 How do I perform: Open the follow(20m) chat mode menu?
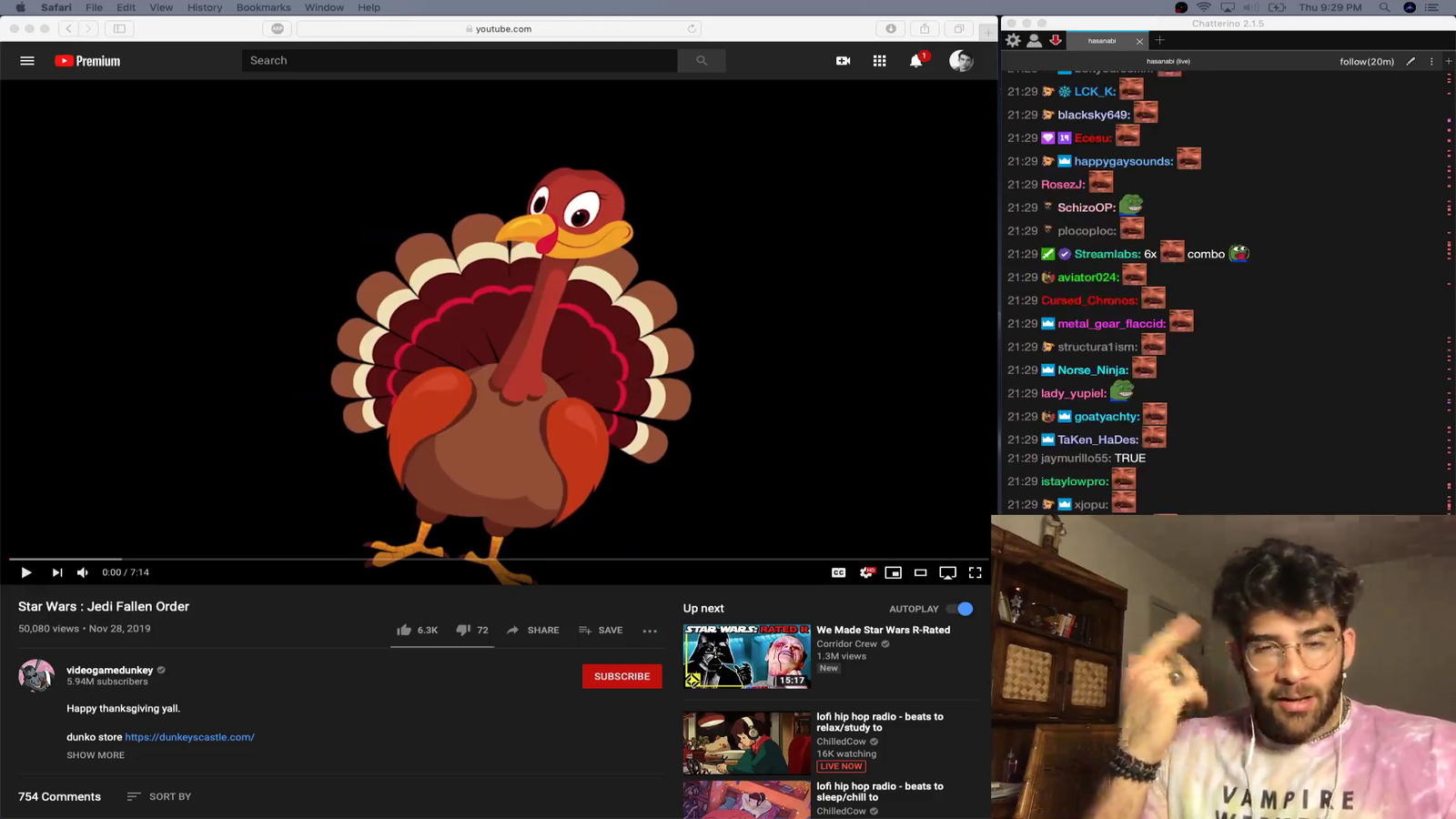(x=1367, y=62)
